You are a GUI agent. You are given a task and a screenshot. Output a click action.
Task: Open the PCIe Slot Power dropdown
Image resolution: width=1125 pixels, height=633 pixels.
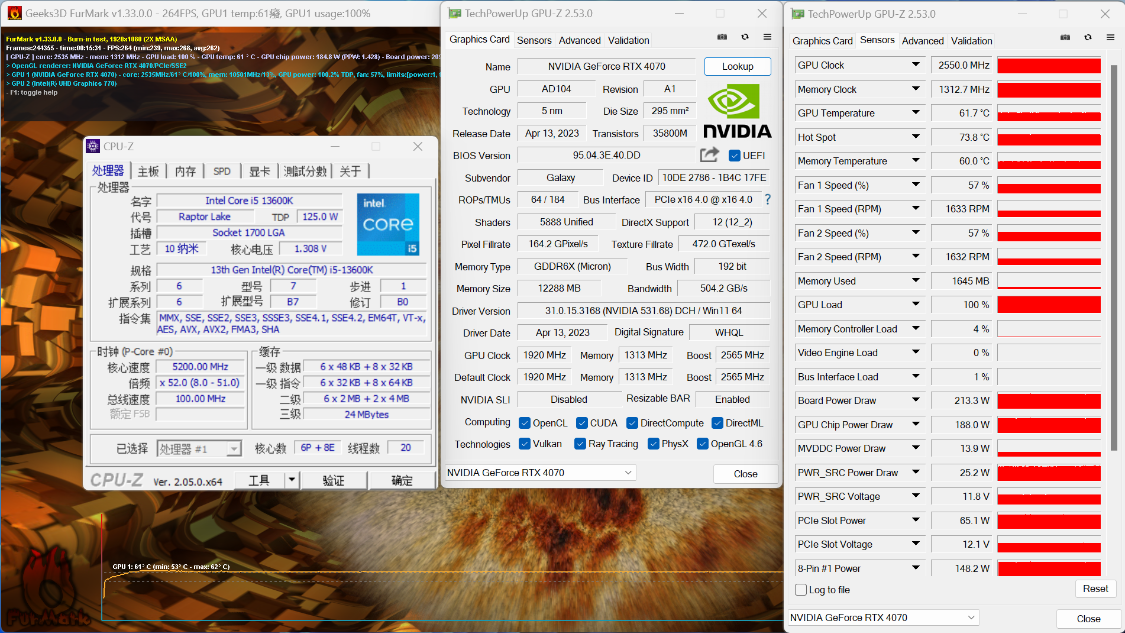click(x=915, y=520)
